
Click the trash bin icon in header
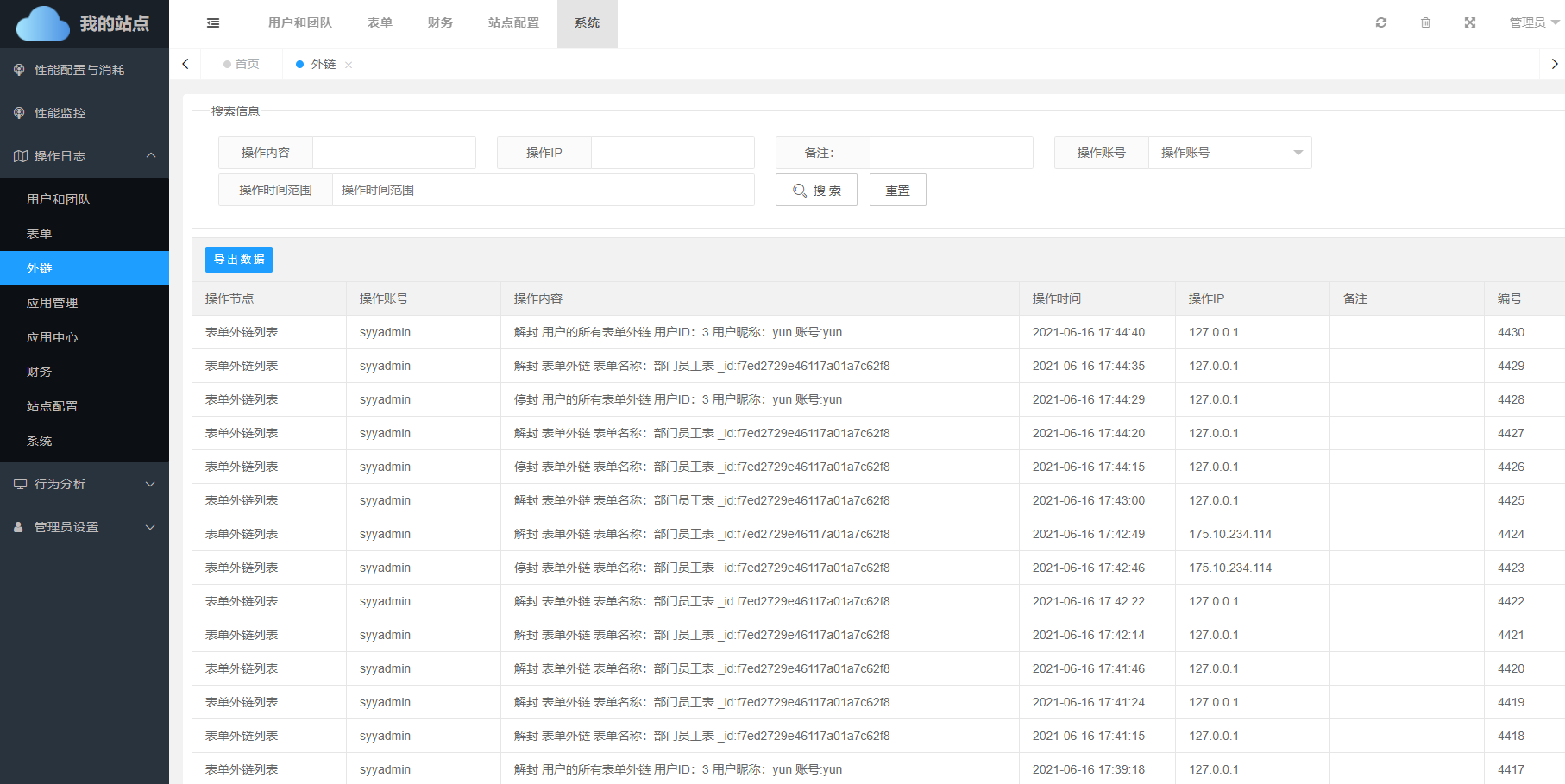point(1425,23)
